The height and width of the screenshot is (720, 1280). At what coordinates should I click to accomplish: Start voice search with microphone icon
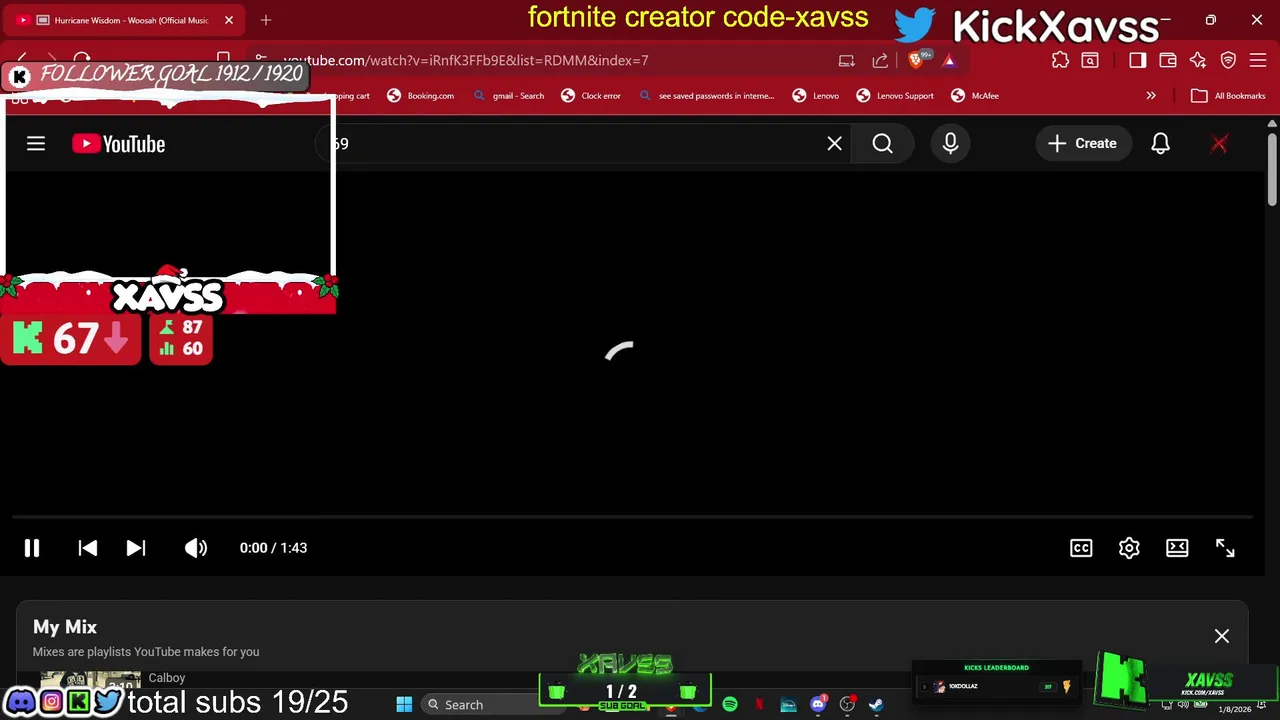click(950, 144)
